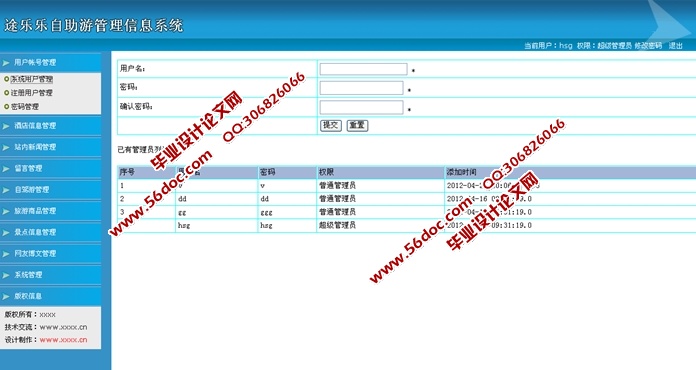Screen dimensions: 696x370
Task: Focus the 确认密码 input field
Action: [x=361, y=107]
